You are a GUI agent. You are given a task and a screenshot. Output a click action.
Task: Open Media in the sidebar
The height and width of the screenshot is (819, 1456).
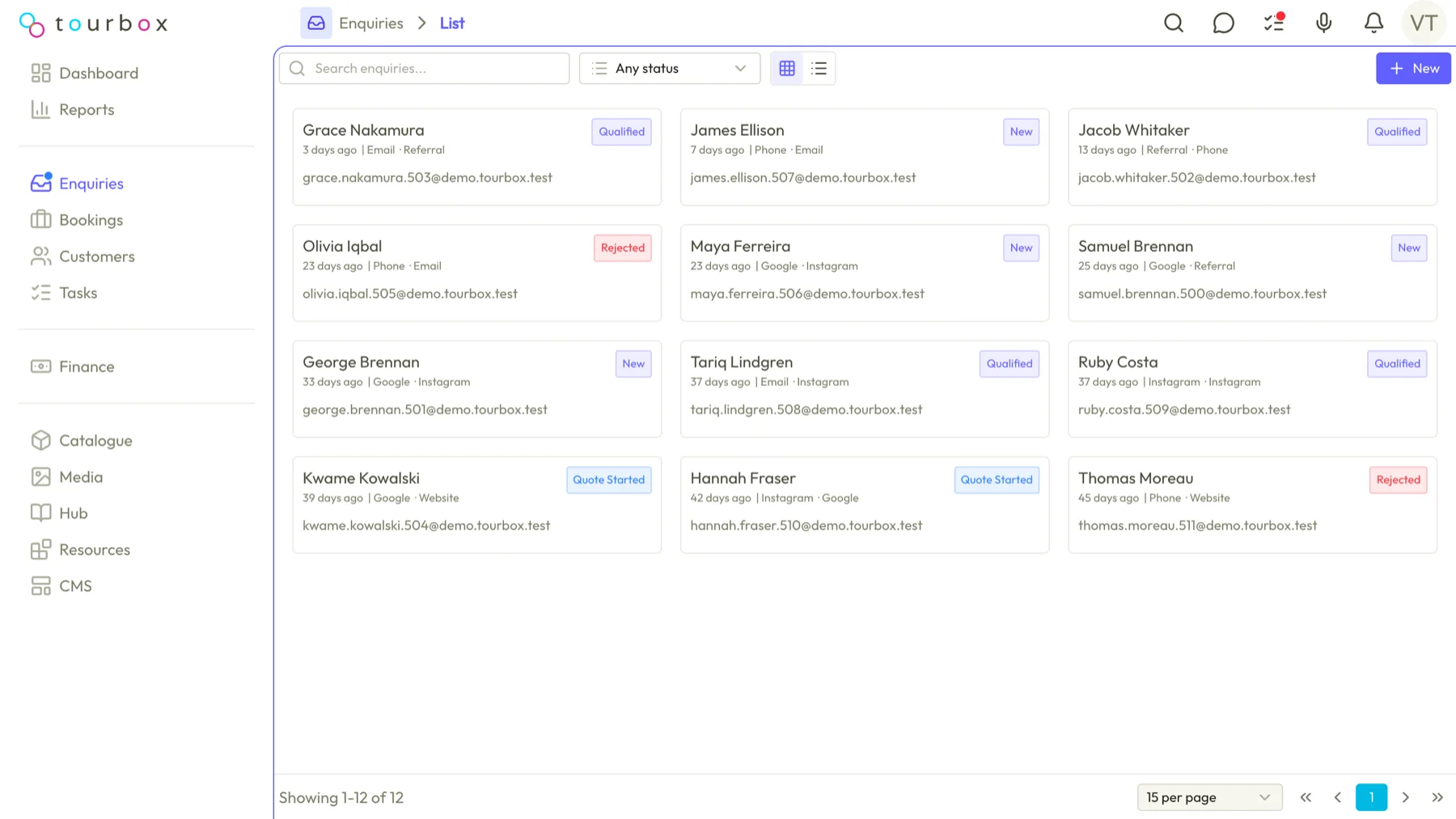click(67, 477)
